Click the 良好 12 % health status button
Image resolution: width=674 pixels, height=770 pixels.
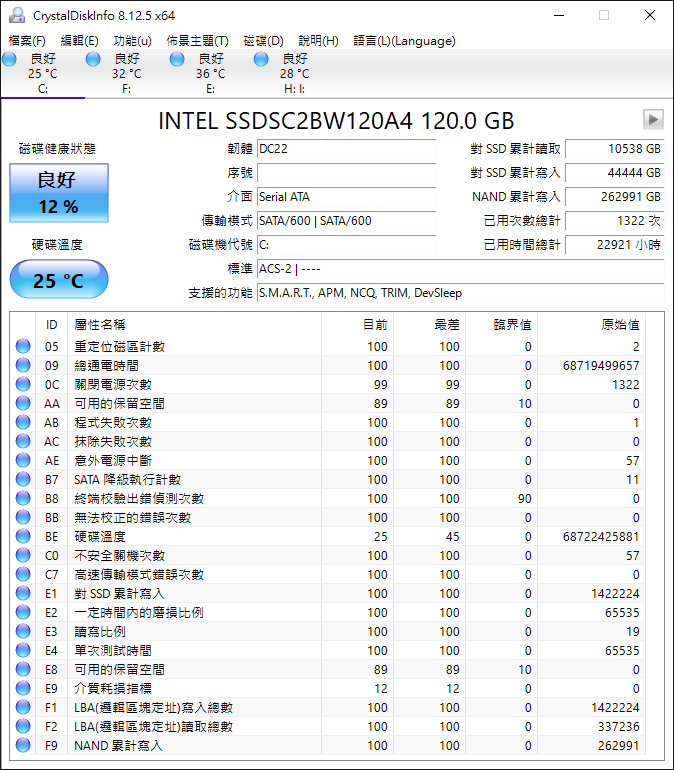click(59, 193)
